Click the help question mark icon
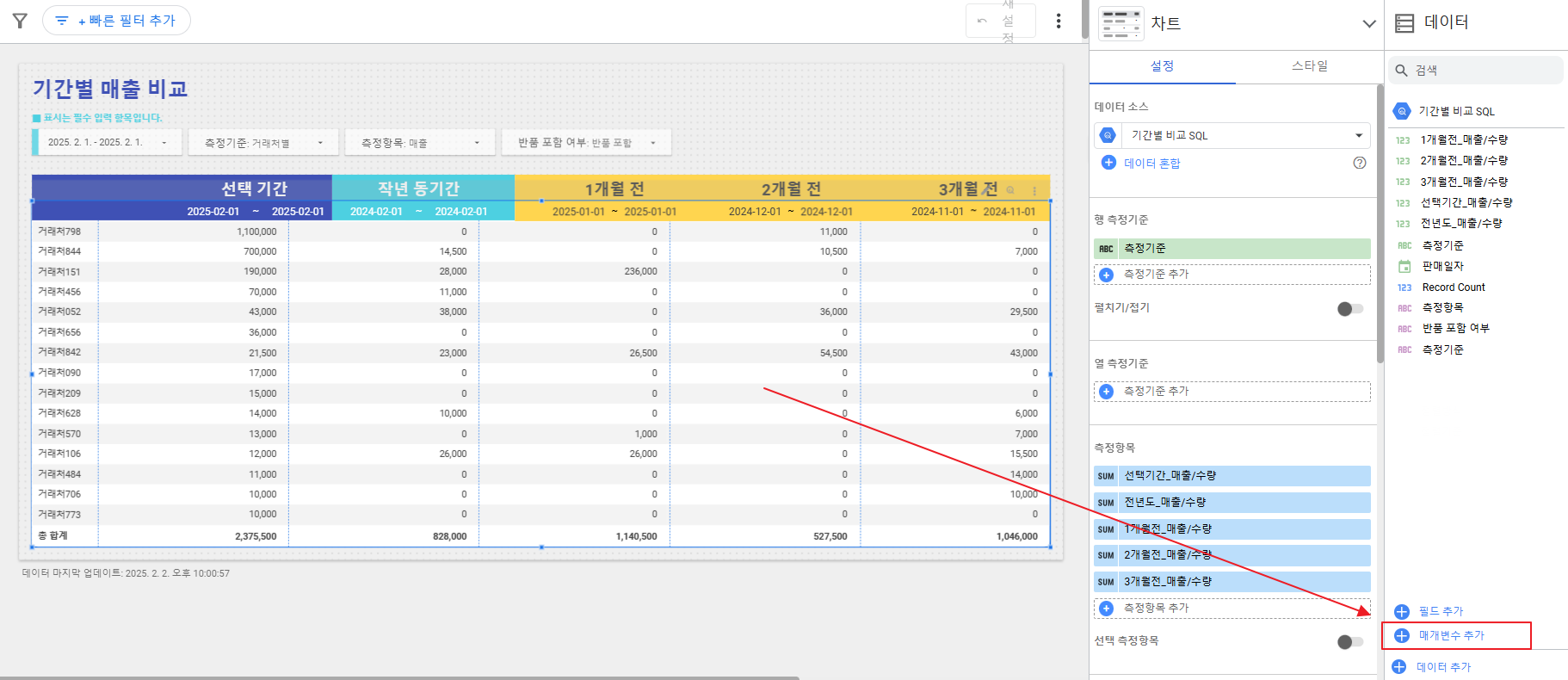The width and height of the screenshot is (1568, 680). [x=1360, y=163]
